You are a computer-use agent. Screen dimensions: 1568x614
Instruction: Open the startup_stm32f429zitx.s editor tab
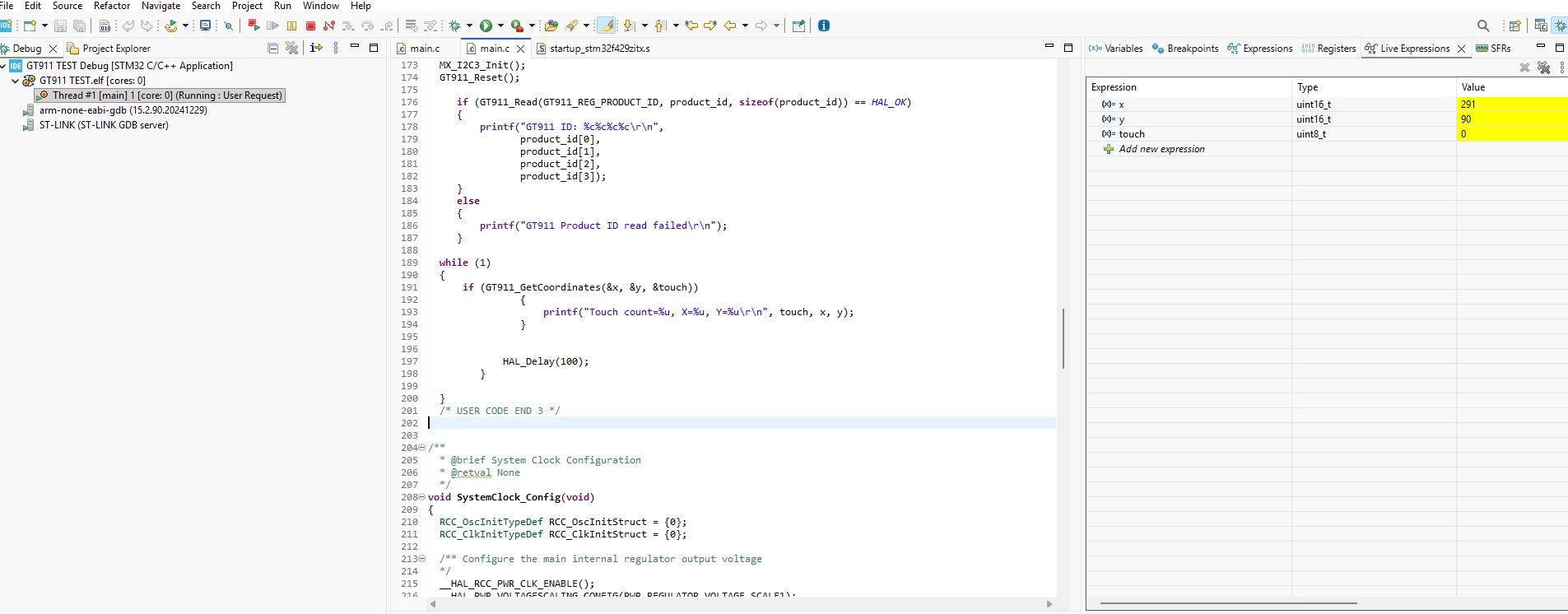[593, 49]
